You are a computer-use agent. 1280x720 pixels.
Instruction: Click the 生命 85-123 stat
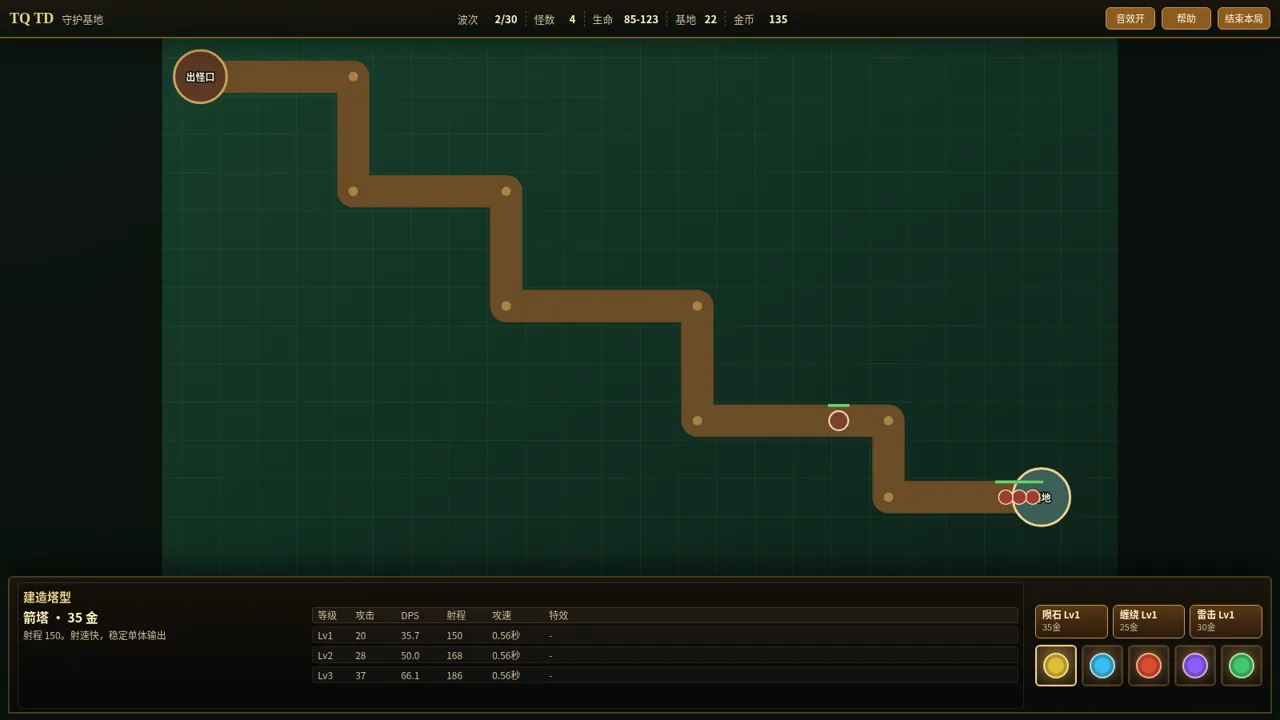point(625,20)
